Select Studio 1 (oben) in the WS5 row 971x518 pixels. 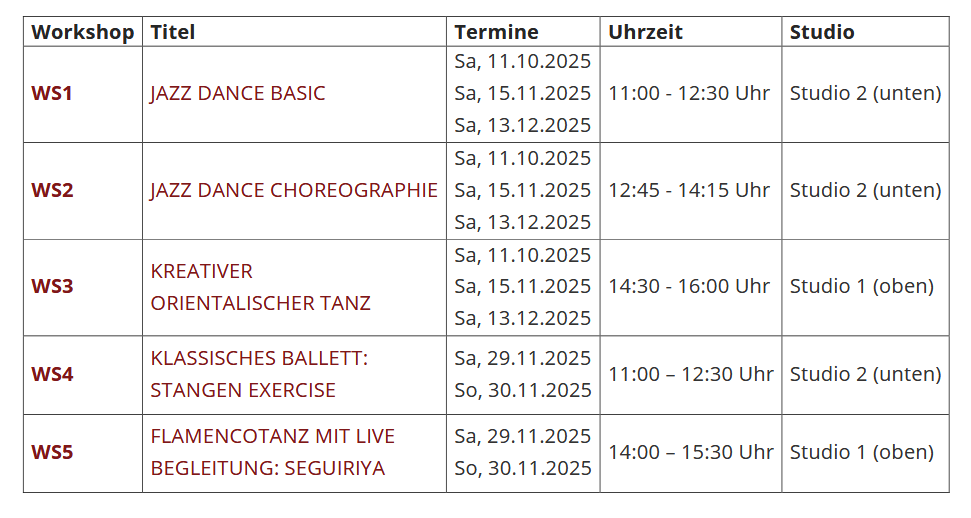861,453
